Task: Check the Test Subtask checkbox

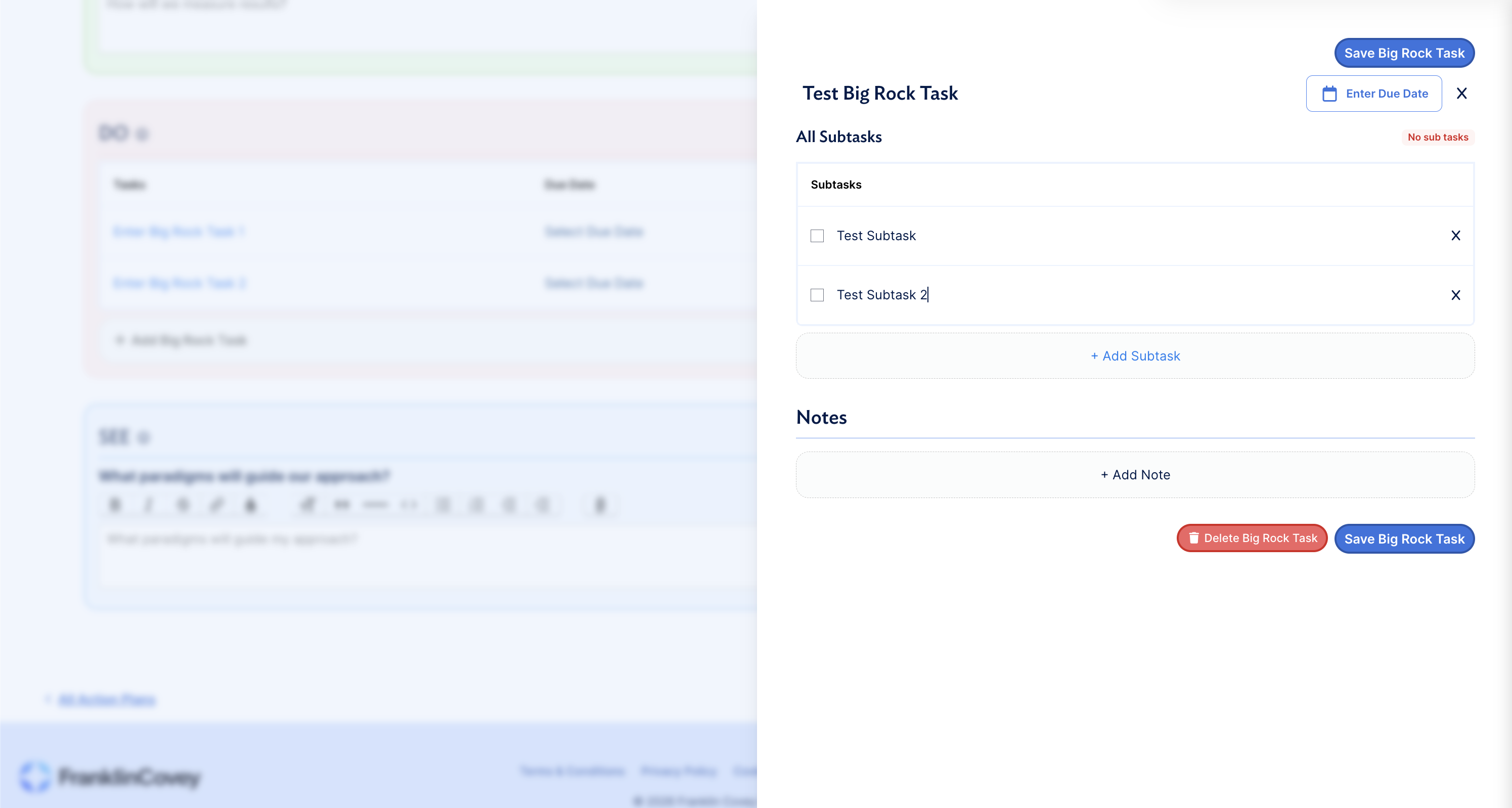Action: coord(817,236)
